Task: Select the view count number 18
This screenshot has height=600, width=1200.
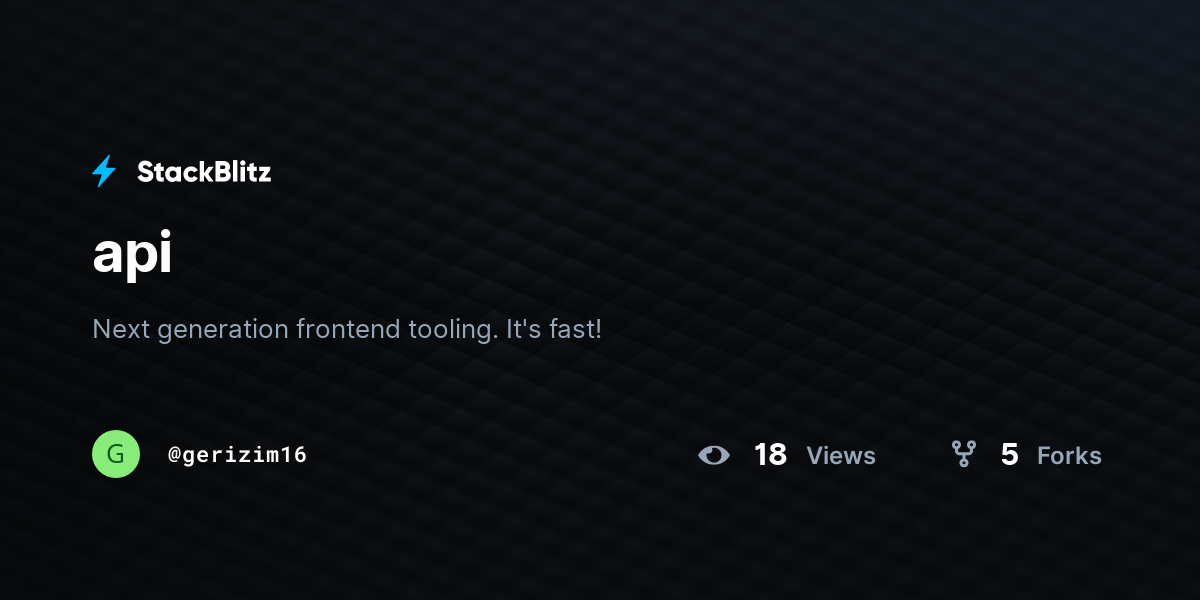Action: pyautogui.click(x=771, y=455)
